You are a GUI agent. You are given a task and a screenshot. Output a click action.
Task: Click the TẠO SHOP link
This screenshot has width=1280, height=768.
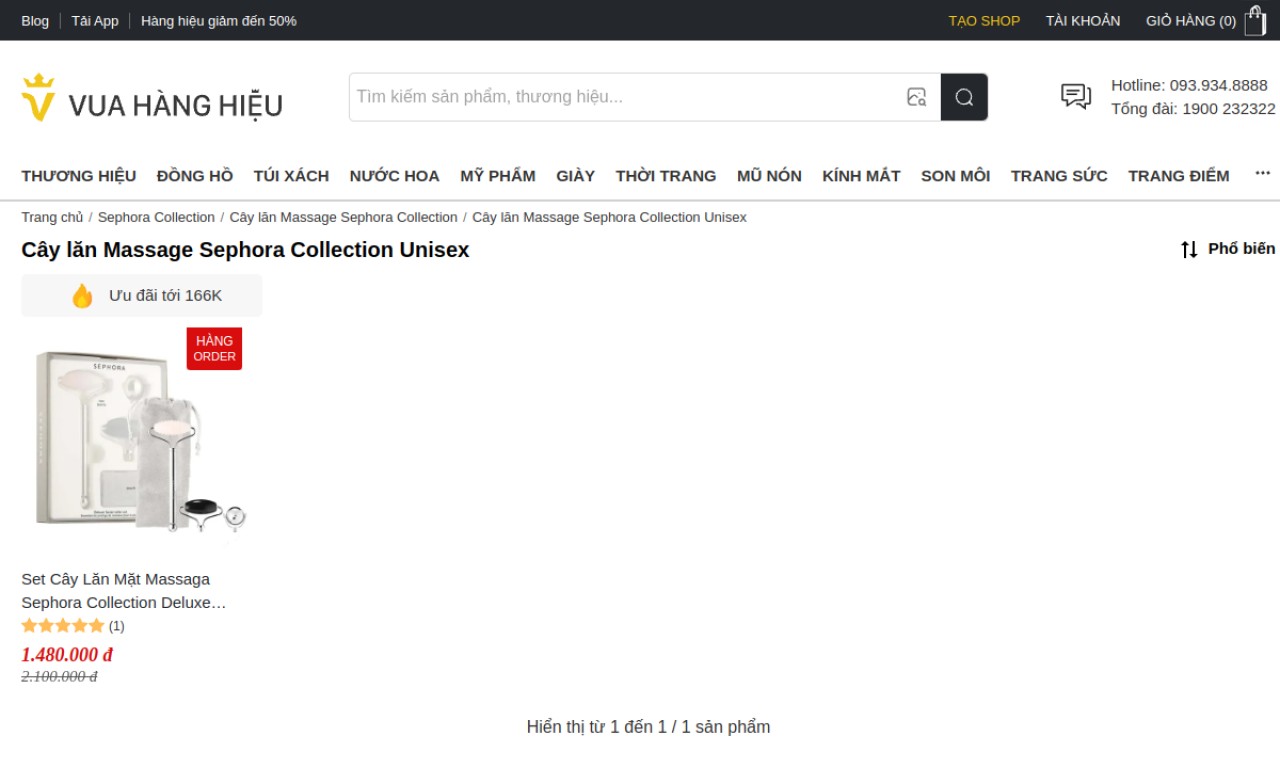pyautogui.click(x=984, y=21)
